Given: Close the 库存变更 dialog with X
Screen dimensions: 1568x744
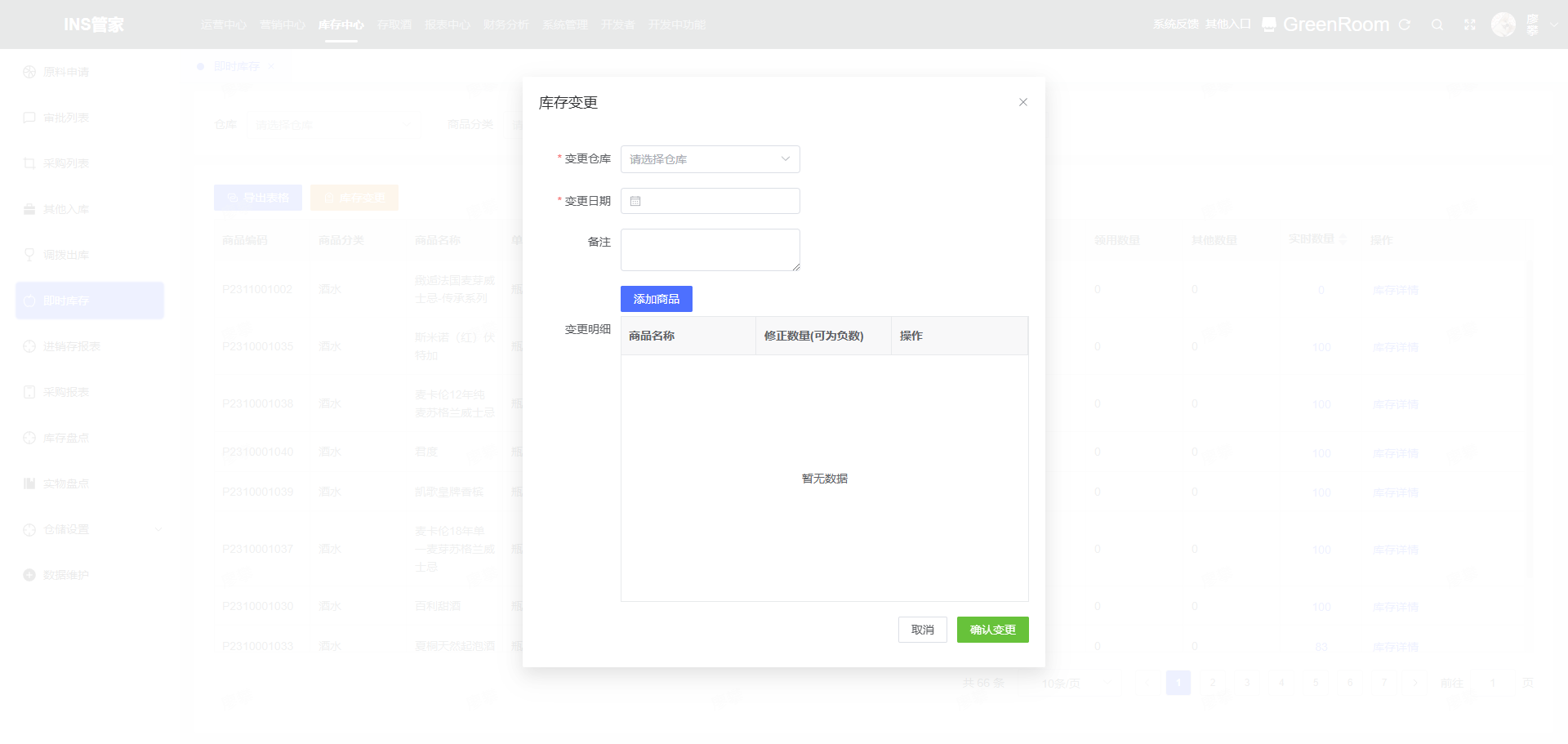Looking at the screenshot, I should (1022, 102).
